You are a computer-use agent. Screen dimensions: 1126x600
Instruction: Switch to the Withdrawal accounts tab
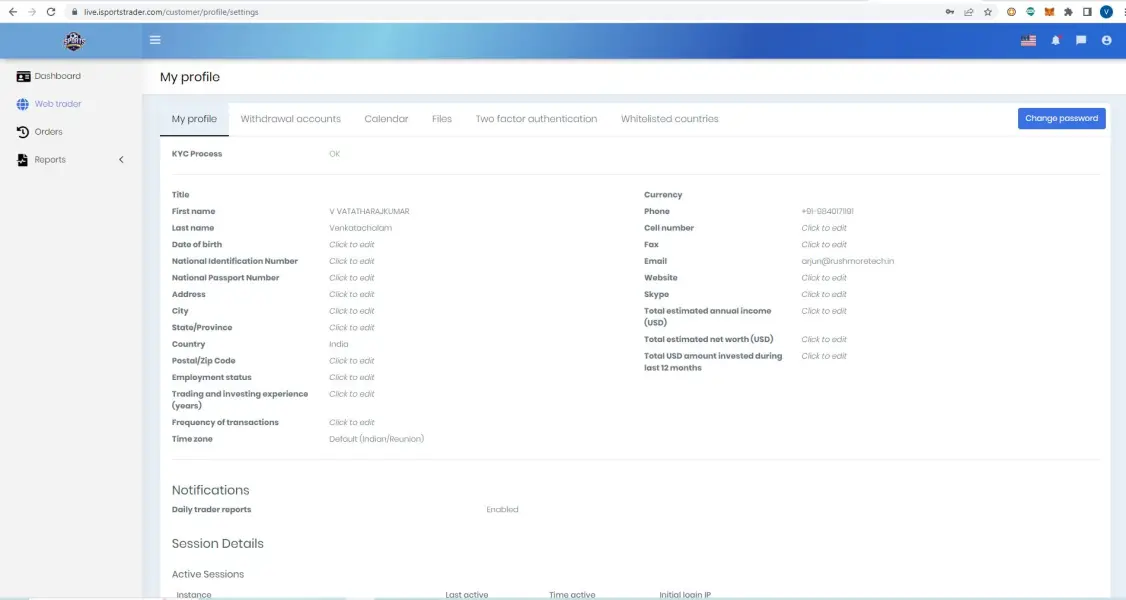(290, 119)
